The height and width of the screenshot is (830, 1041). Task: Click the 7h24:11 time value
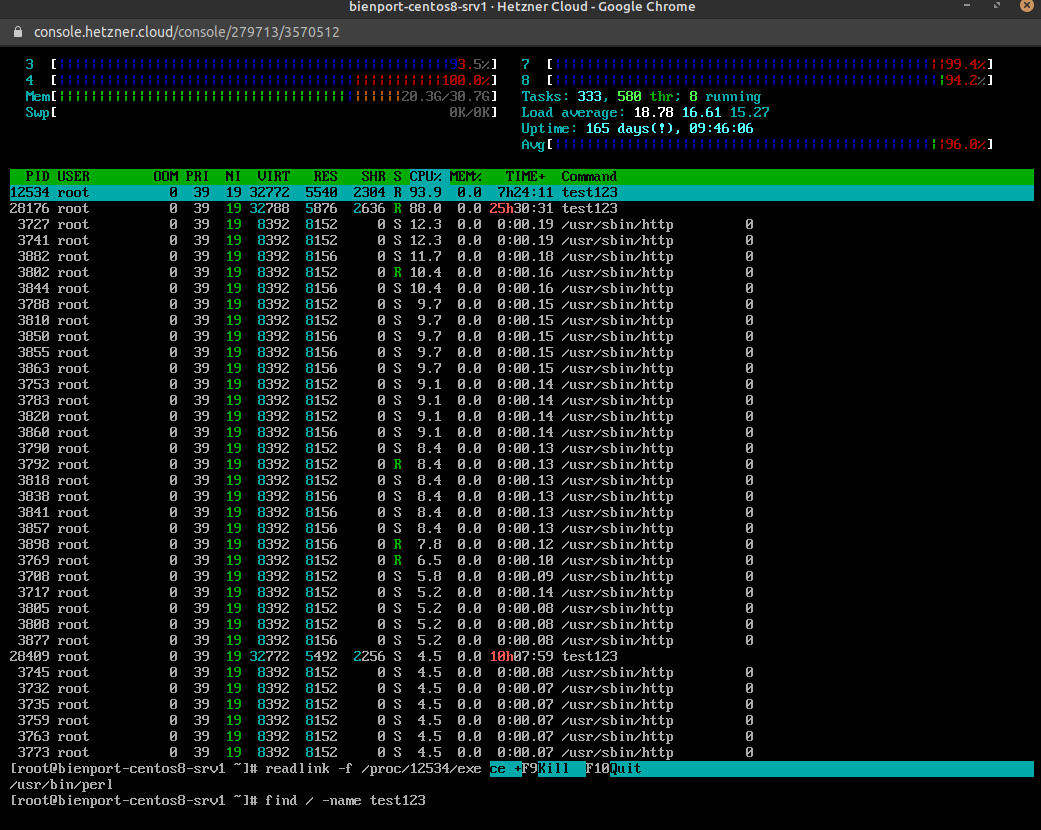525,193
